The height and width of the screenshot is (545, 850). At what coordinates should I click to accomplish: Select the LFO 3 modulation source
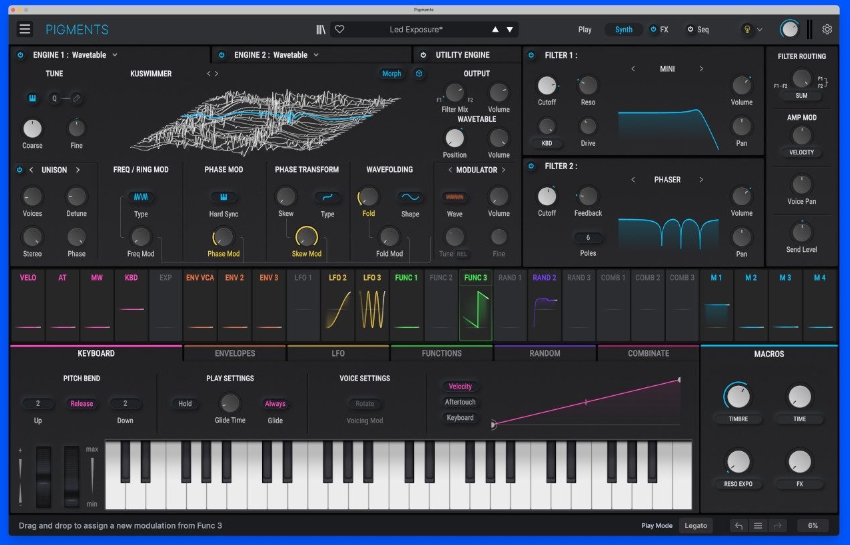pyautogui.click(x=372, y=305)
